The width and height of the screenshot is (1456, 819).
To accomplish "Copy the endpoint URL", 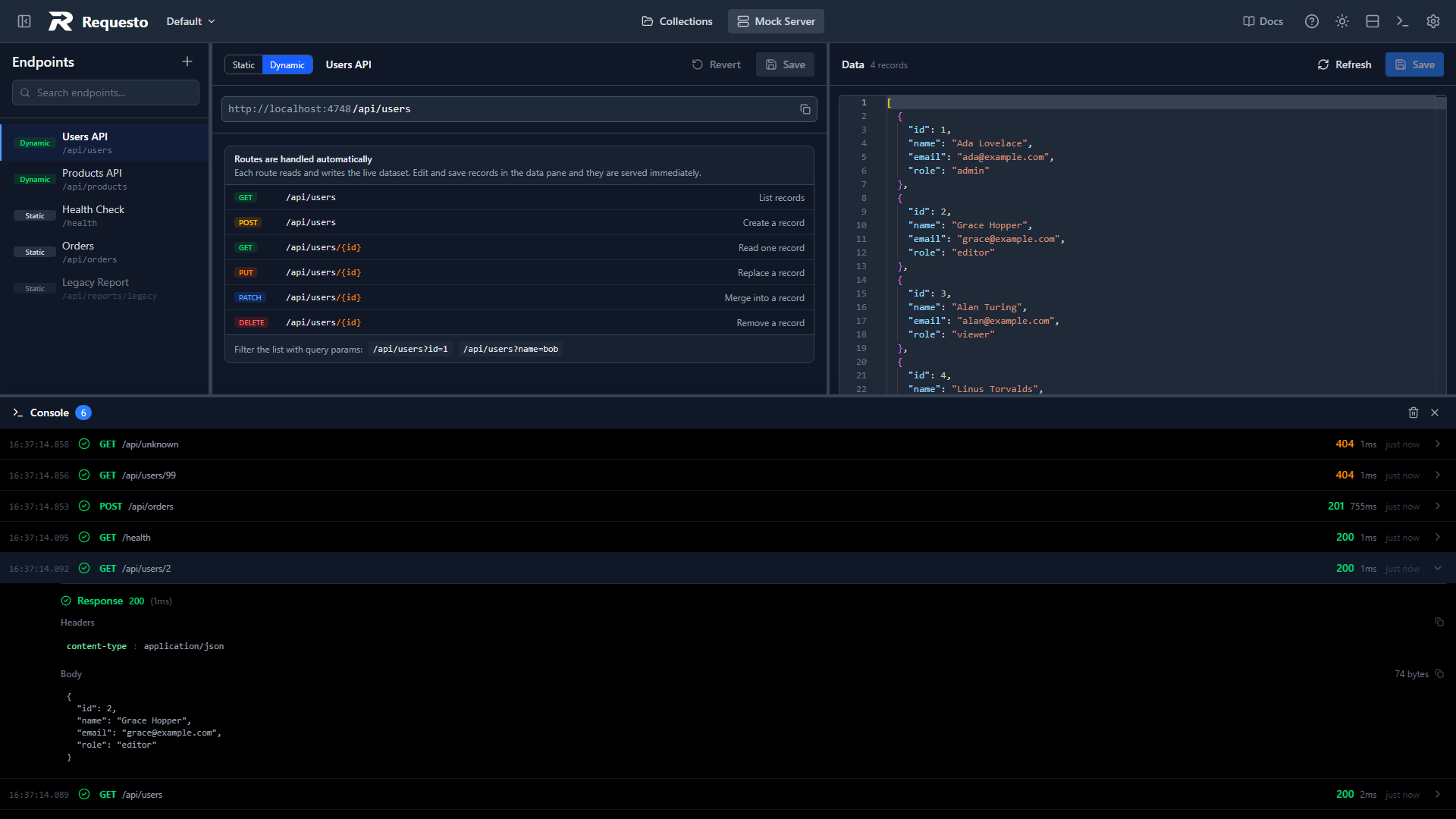I will coord(805,109).
